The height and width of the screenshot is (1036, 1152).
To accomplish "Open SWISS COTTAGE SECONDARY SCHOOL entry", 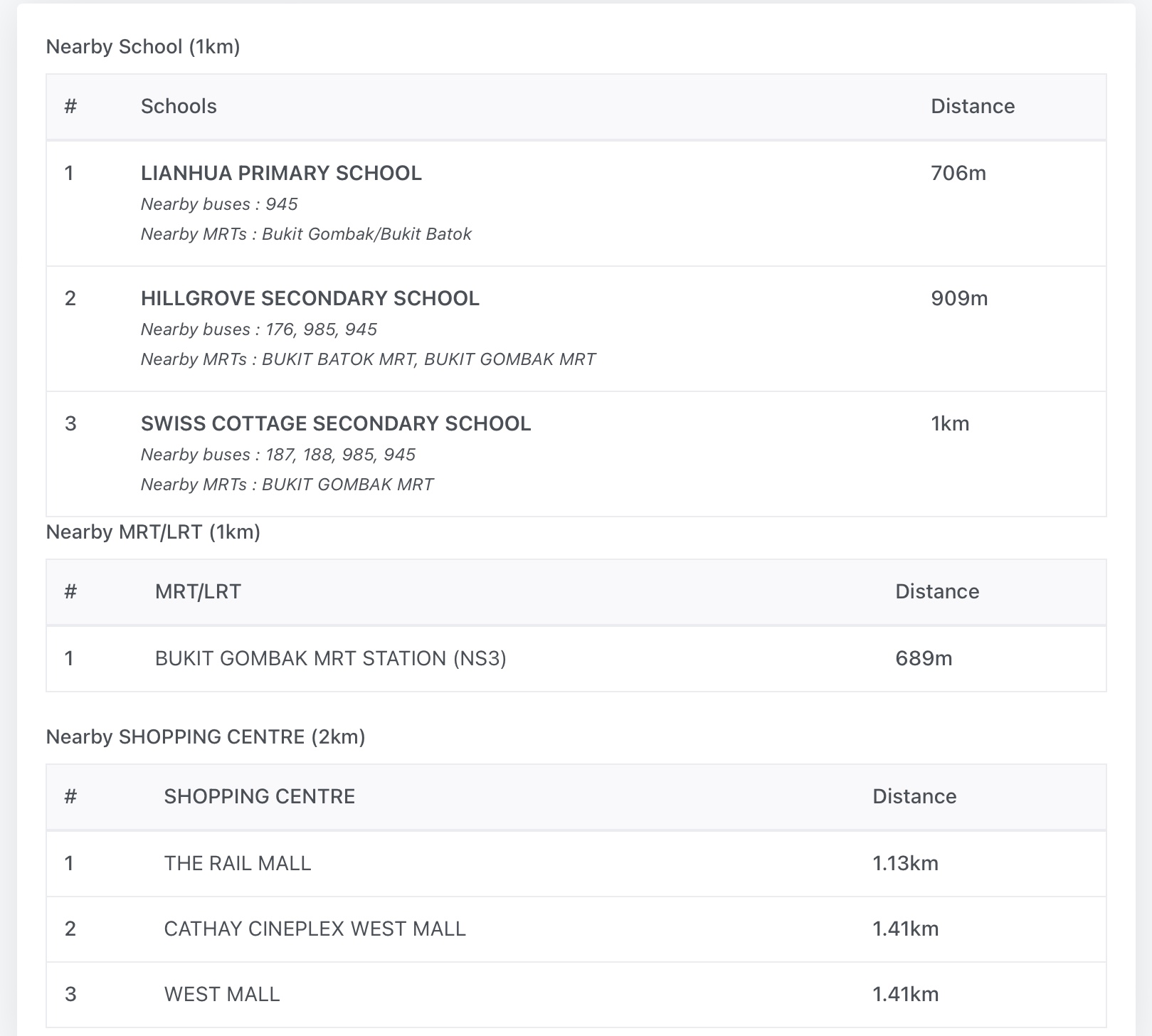I will point(335,423).
